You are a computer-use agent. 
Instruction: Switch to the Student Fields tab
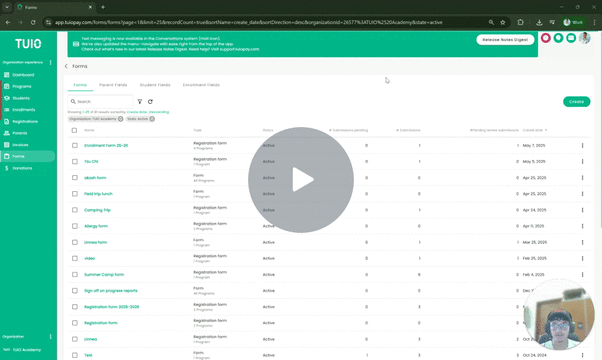click(x=155, y=85)
